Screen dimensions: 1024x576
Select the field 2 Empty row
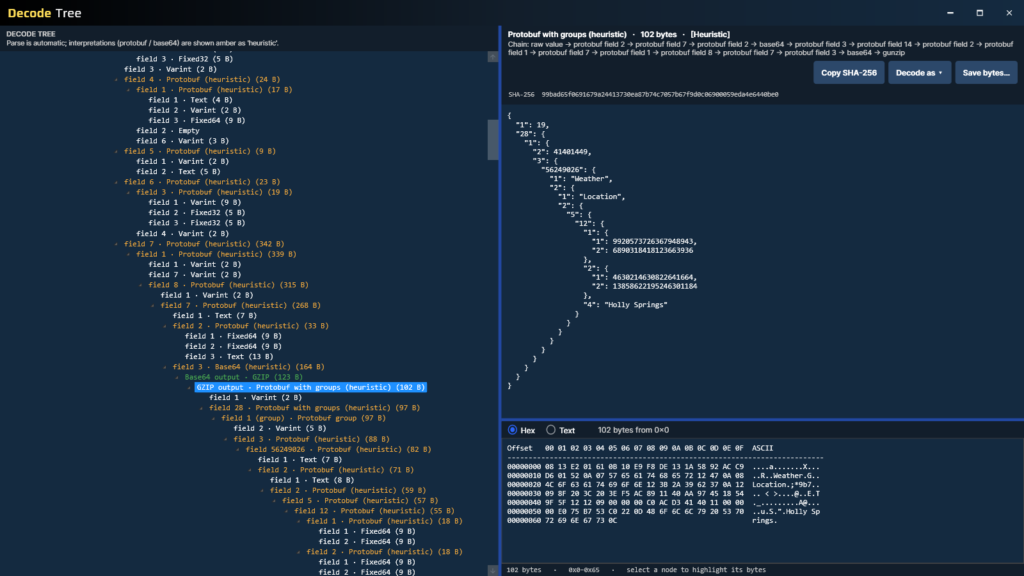pos(168,131)
